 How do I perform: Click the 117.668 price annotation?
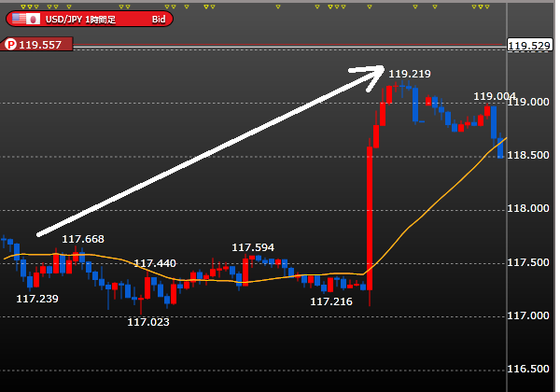[x=83, y=239]
